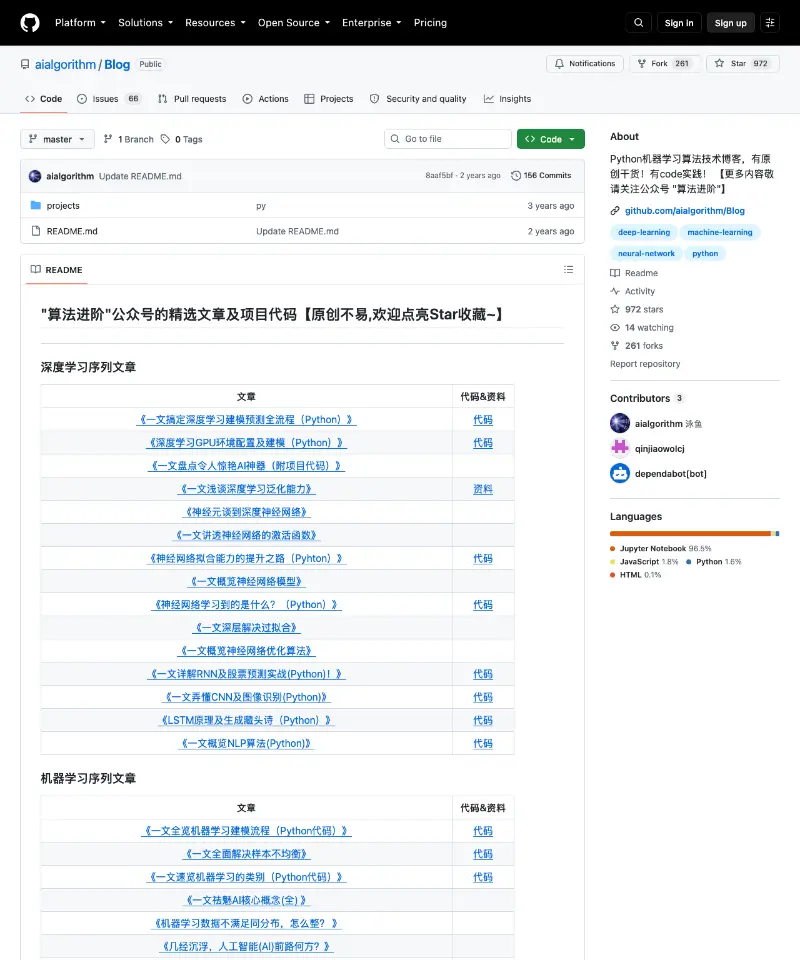Switch to the Issues tab
This screenshot has width=800, height=960.
pyautogui.click(x=109, y=99)
